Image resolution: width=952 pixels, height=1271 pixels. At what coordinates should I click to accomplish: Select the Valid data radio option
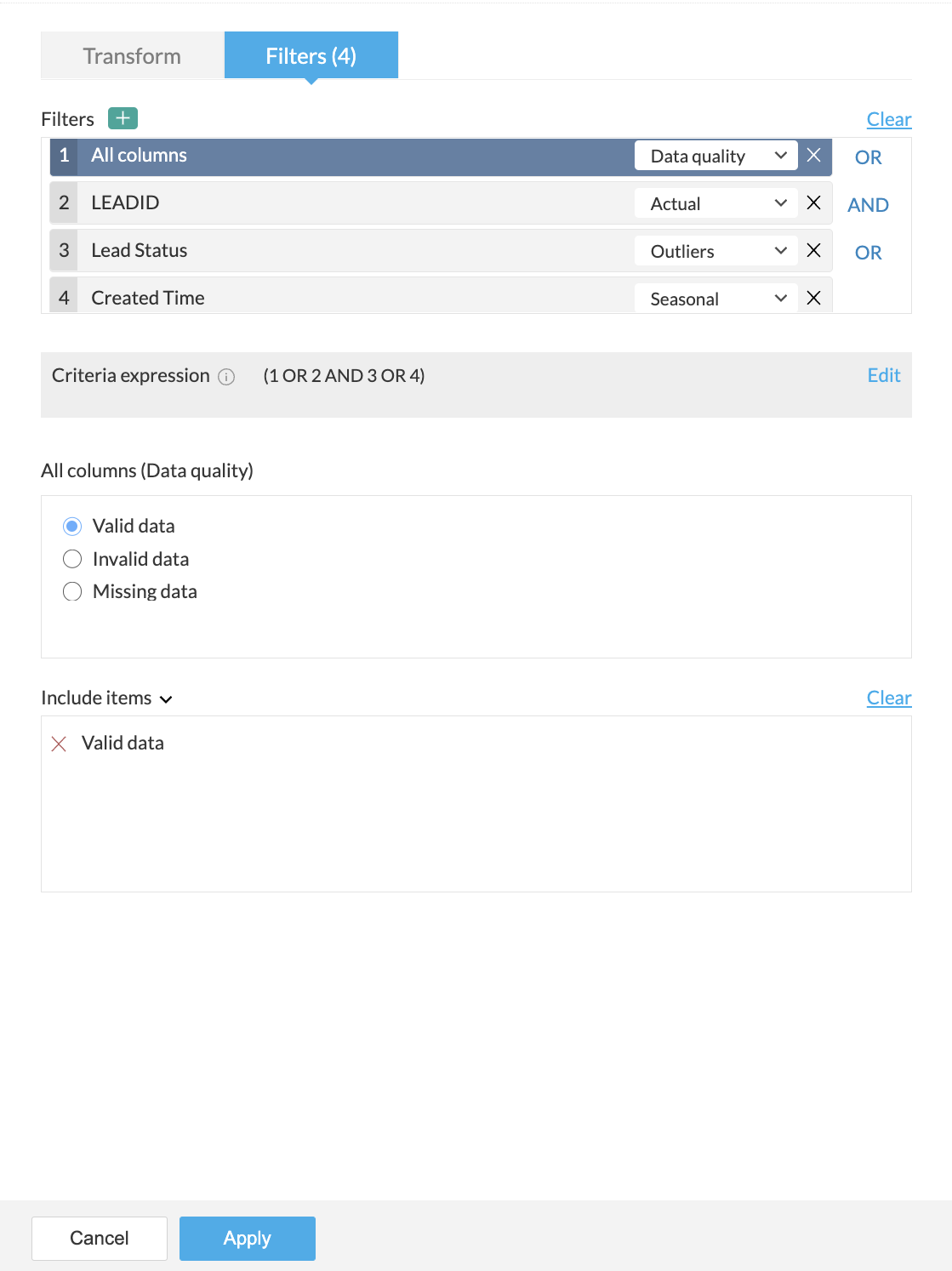pos(72,527)
